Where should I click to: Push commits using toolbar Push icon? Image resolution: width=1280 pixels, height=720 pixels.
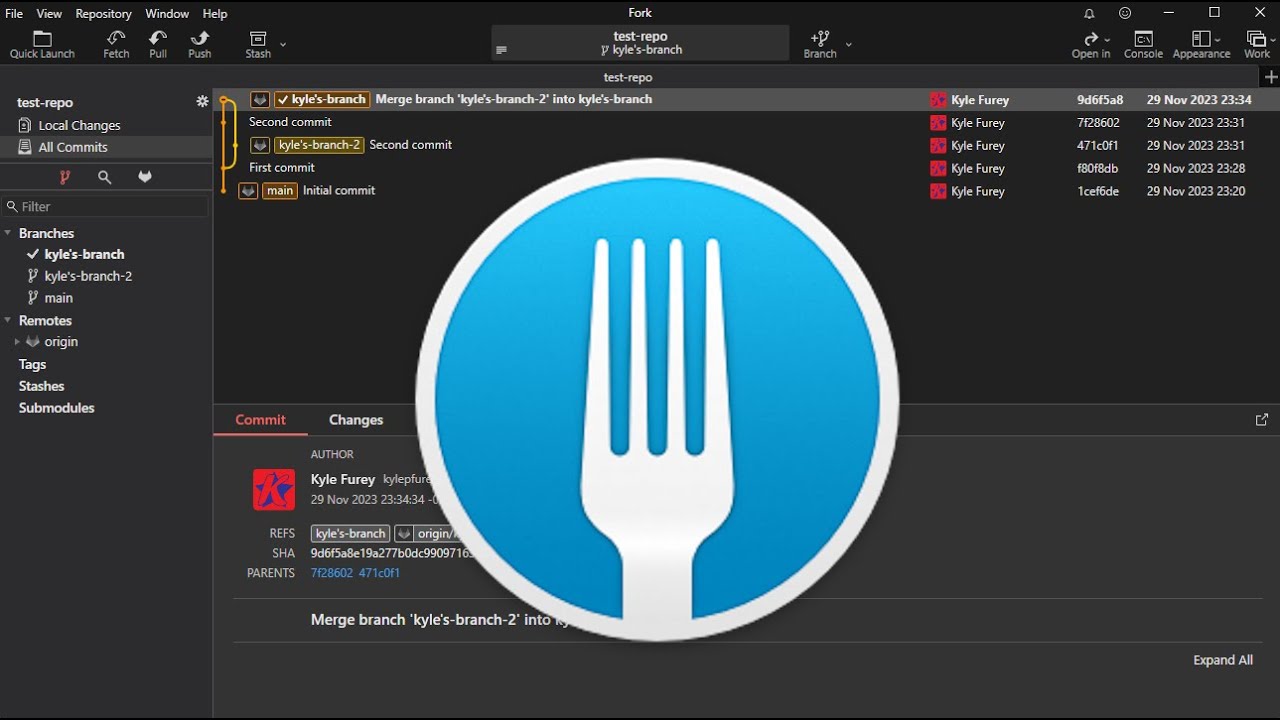[200, 44]
